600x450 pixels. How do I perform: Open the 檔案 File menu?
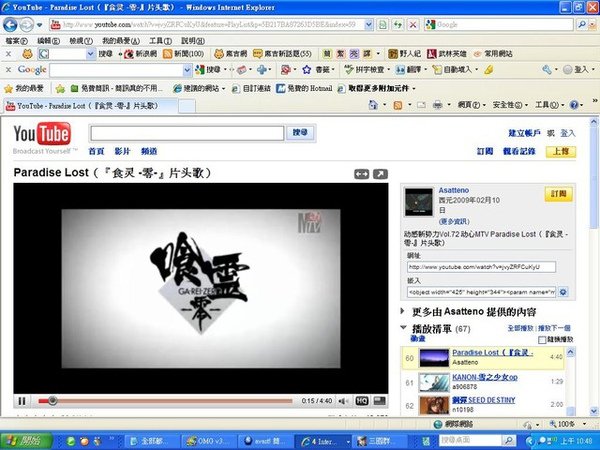click(16, 41)
